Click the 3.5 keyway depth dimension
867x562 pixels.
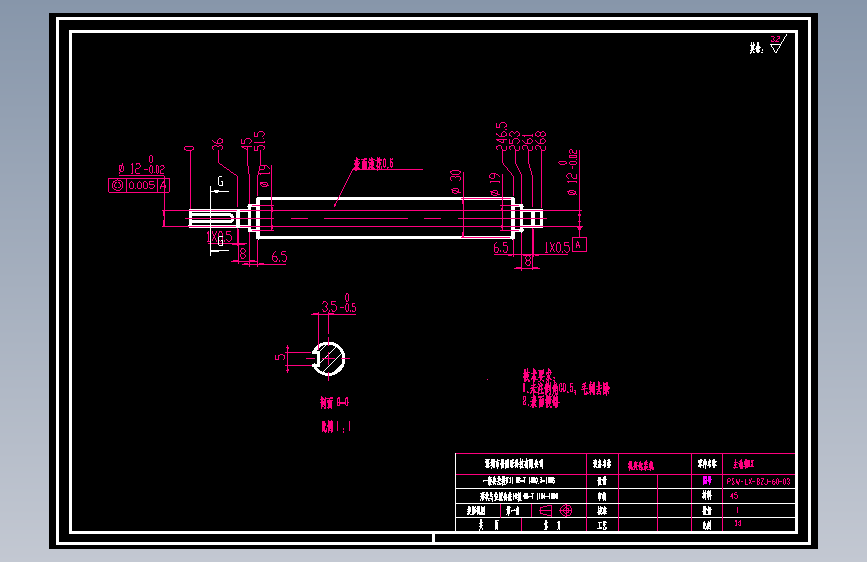pos(339,304)
